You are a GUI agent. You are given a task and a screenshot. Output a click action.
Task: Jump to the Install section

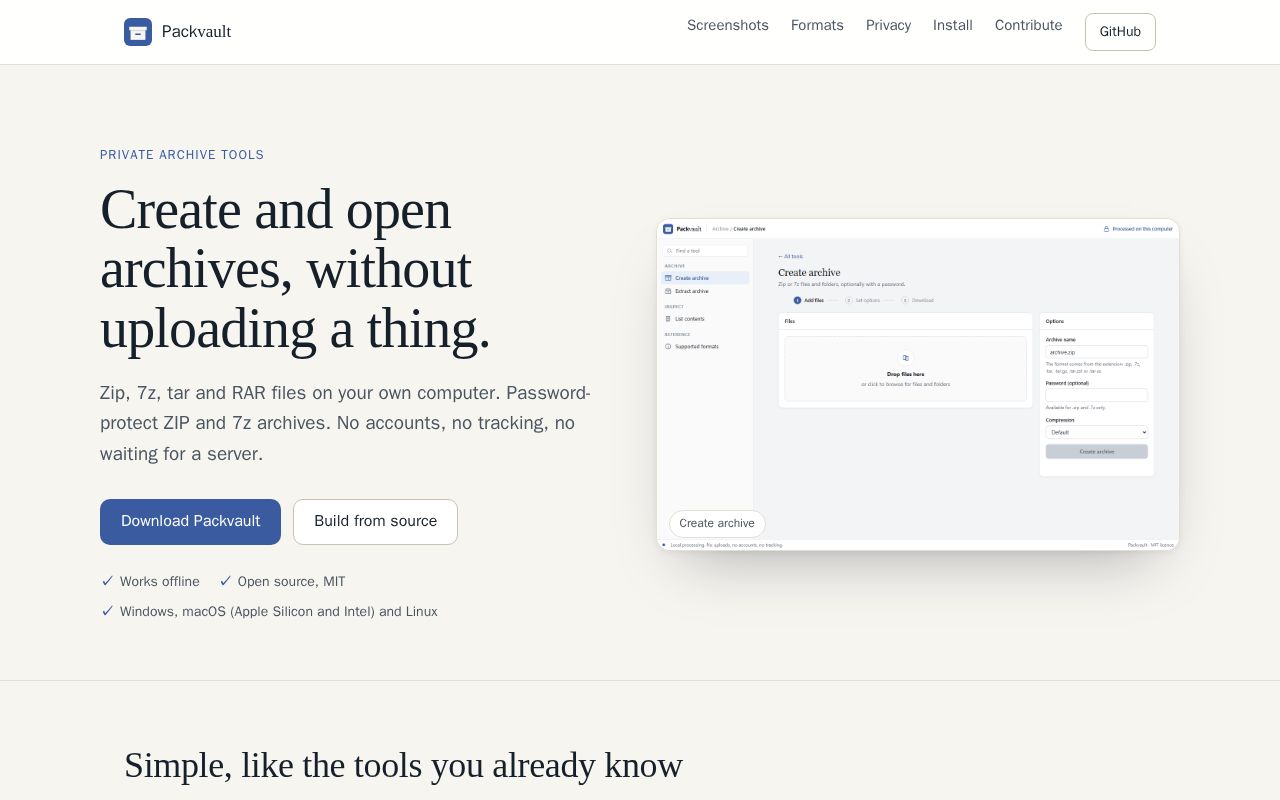953,25
